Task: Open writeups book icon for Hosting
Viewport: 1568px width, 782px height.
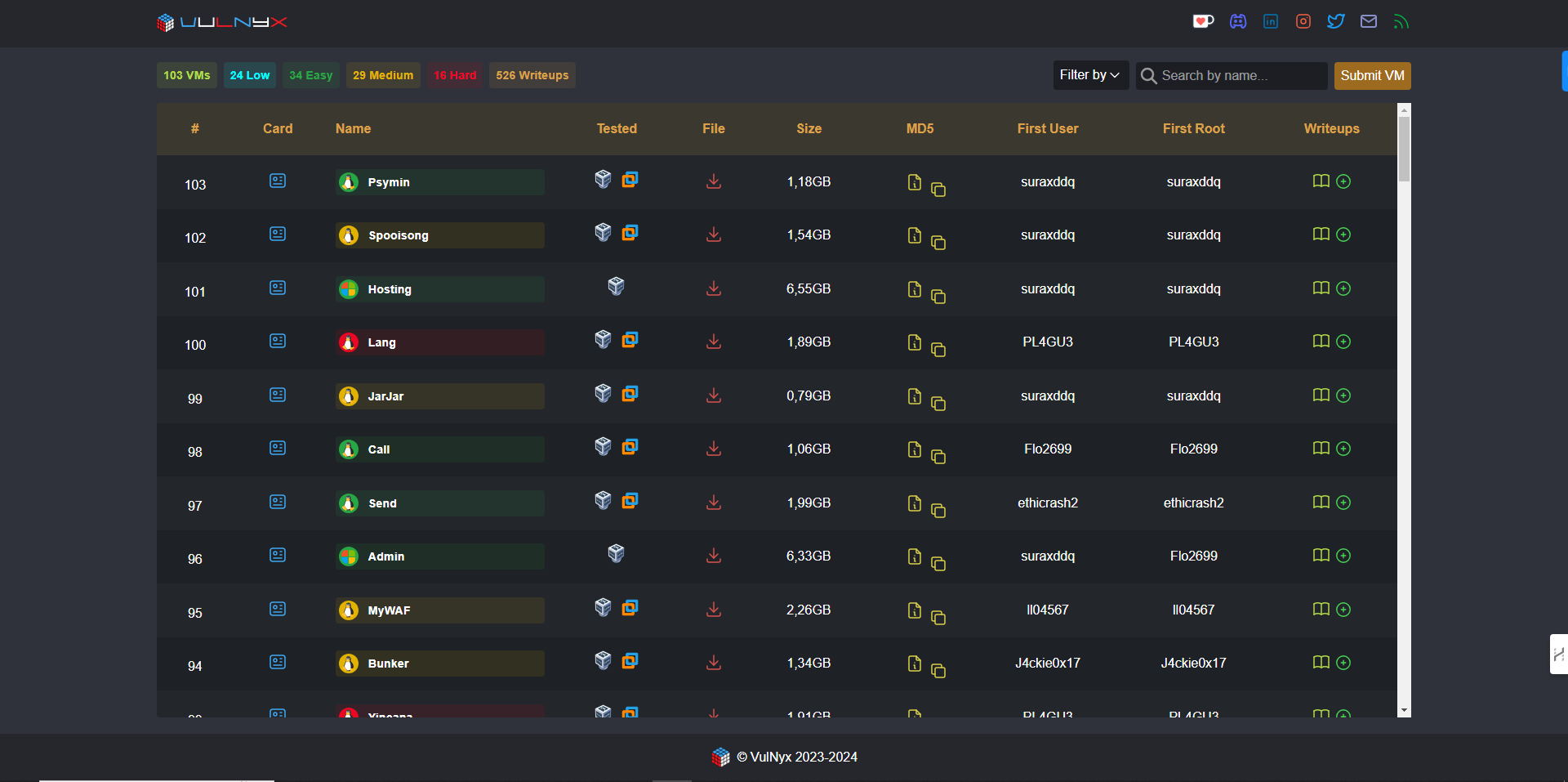Action: pyautogui.click(x=1321, y=288)
